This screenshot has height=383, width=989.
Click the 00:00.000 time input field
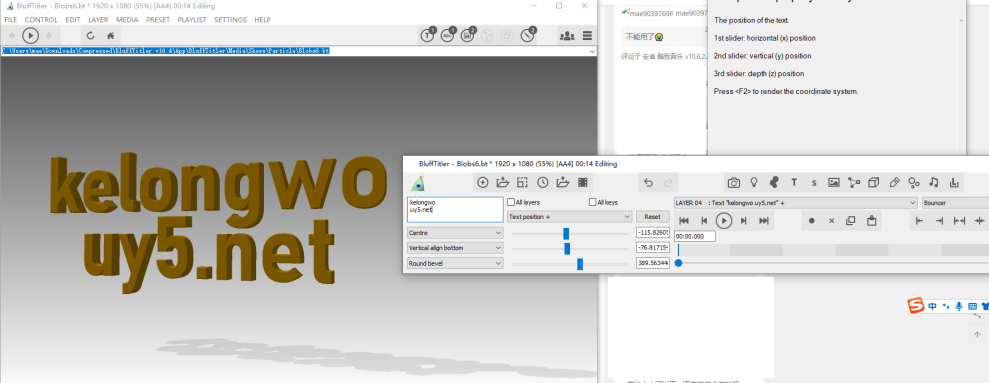coord(694,237)
